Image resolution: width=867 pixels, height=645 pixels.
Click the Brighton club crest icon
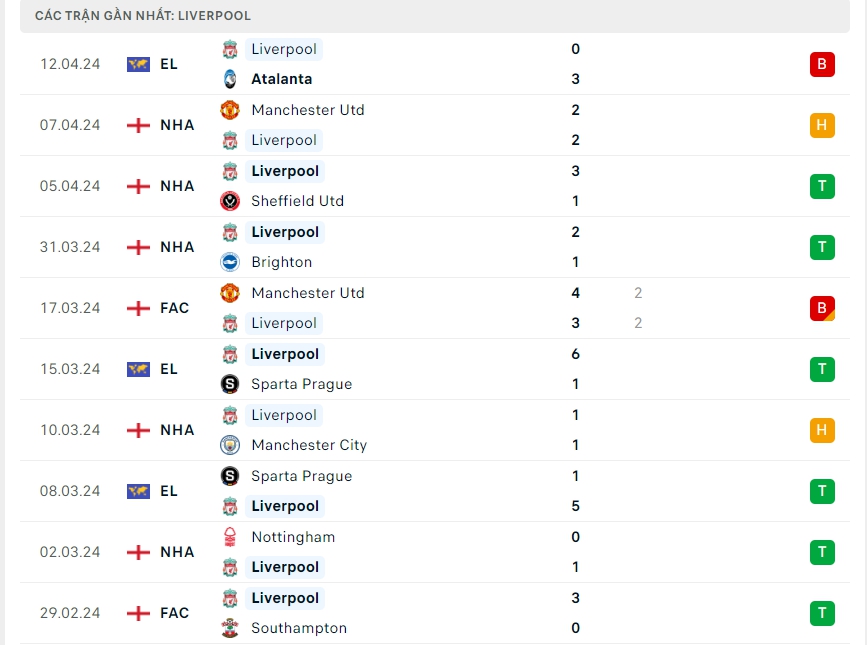[230, 262]
